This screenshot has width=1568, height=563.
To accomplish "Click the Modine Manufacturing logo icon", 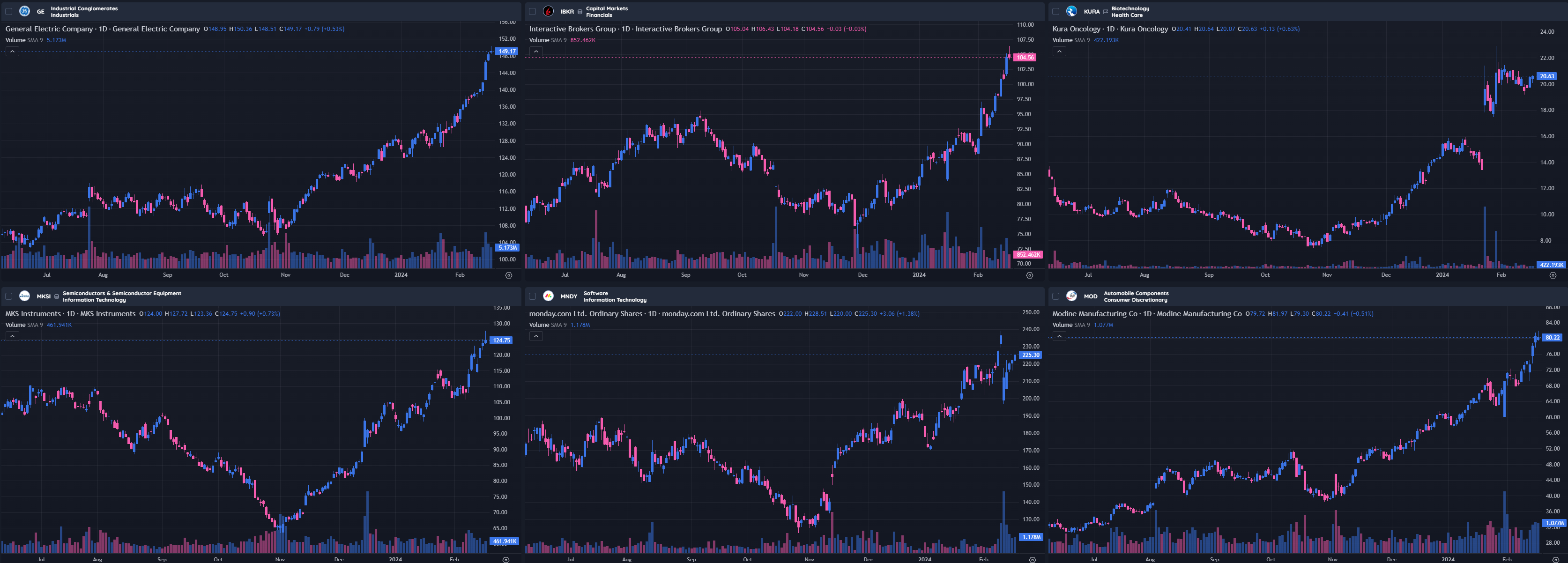I will coord(1071,296).
